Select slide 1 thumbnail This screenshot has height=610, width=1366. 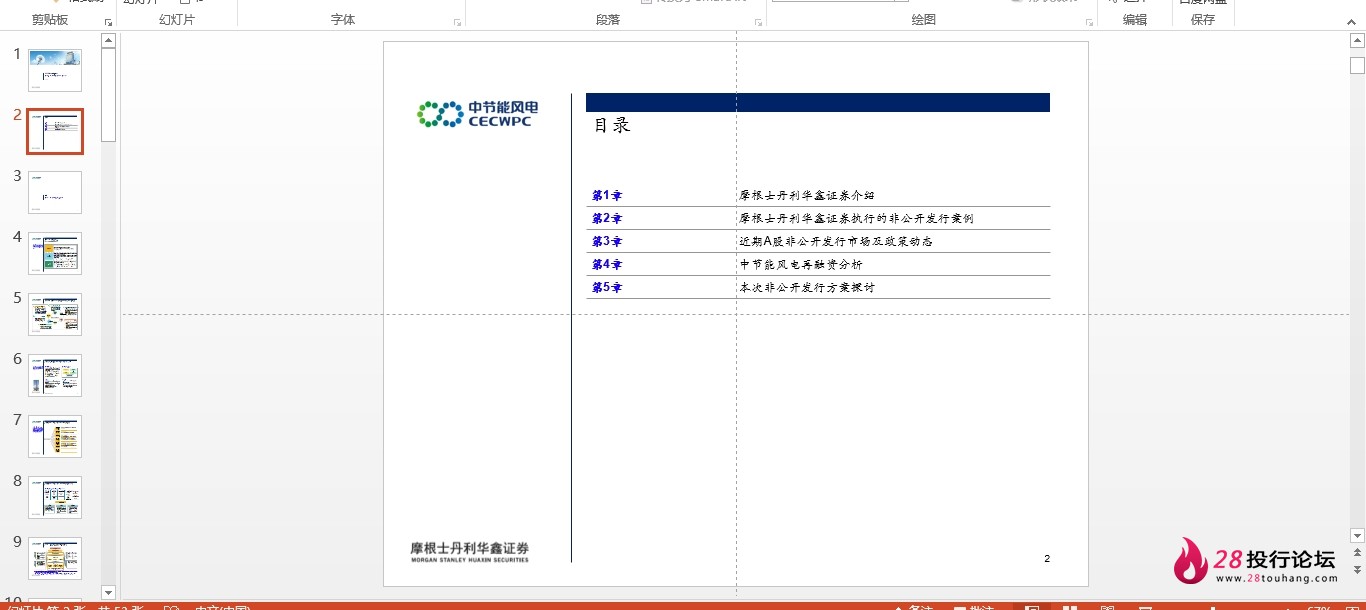coord(55,71)
